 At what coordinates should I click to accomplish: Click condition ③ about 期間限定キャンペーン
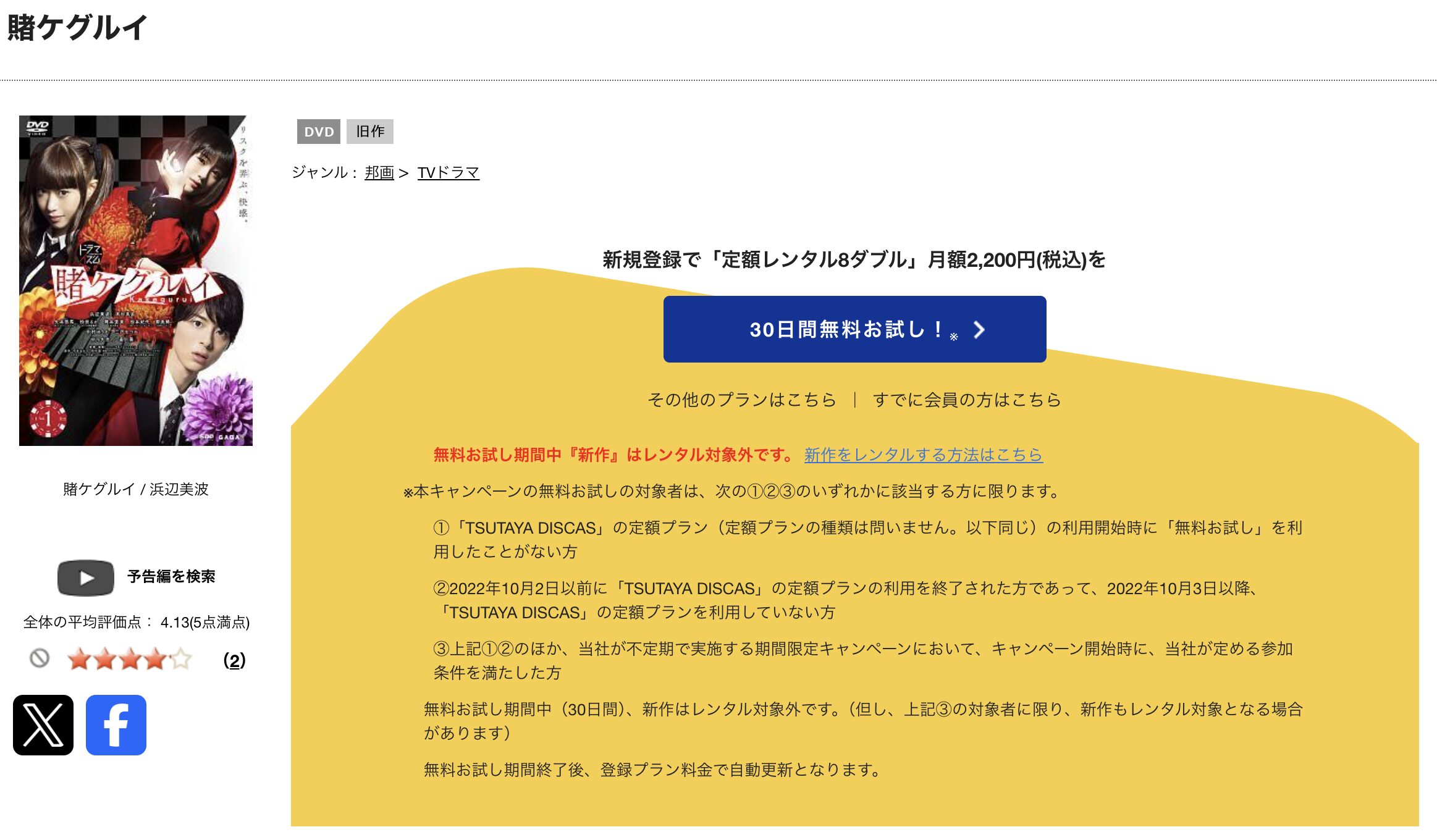coord(863,660)
